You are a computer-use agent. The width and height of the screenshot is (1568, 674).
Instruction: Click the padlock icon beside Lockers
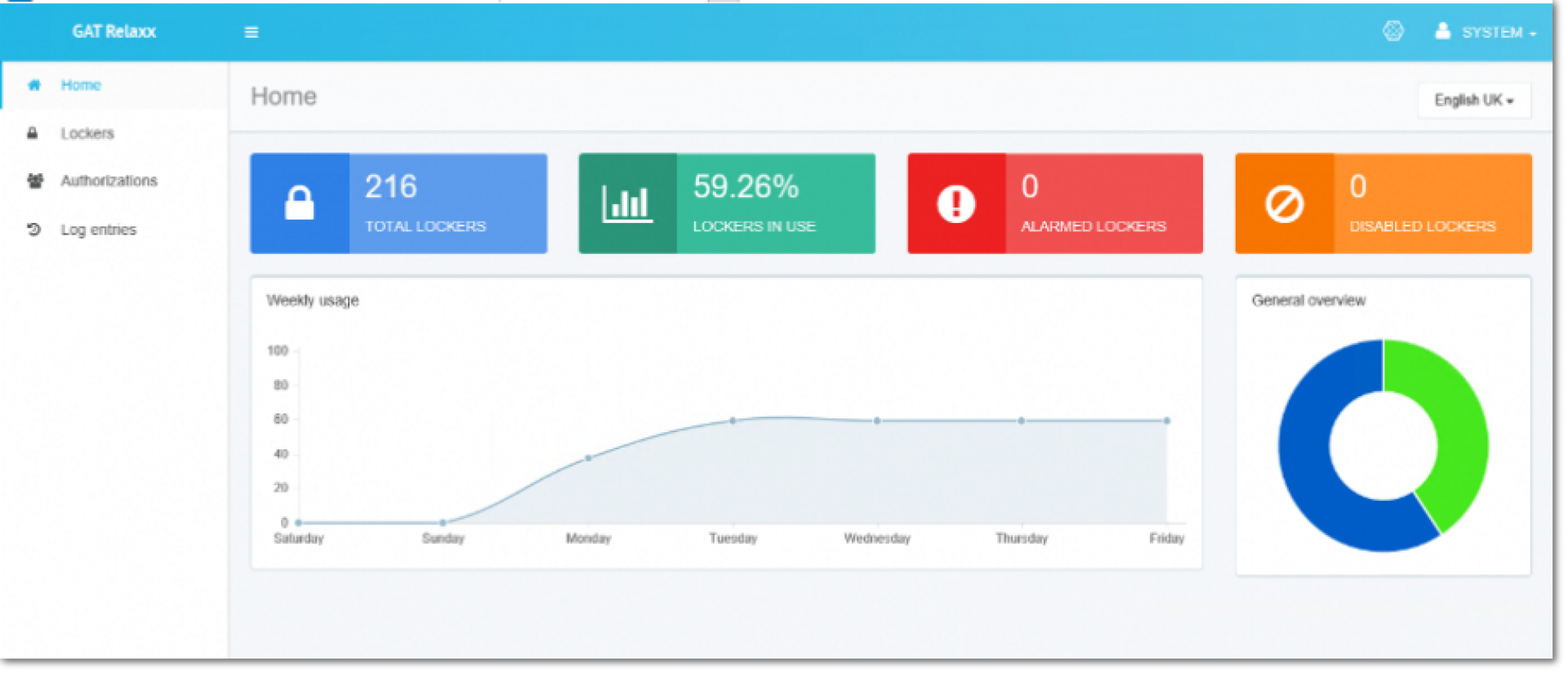tap(33, 133)
